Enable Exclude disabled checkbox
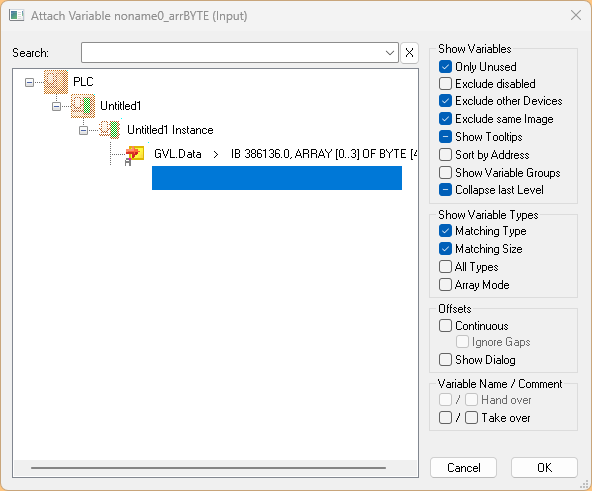 446,83
